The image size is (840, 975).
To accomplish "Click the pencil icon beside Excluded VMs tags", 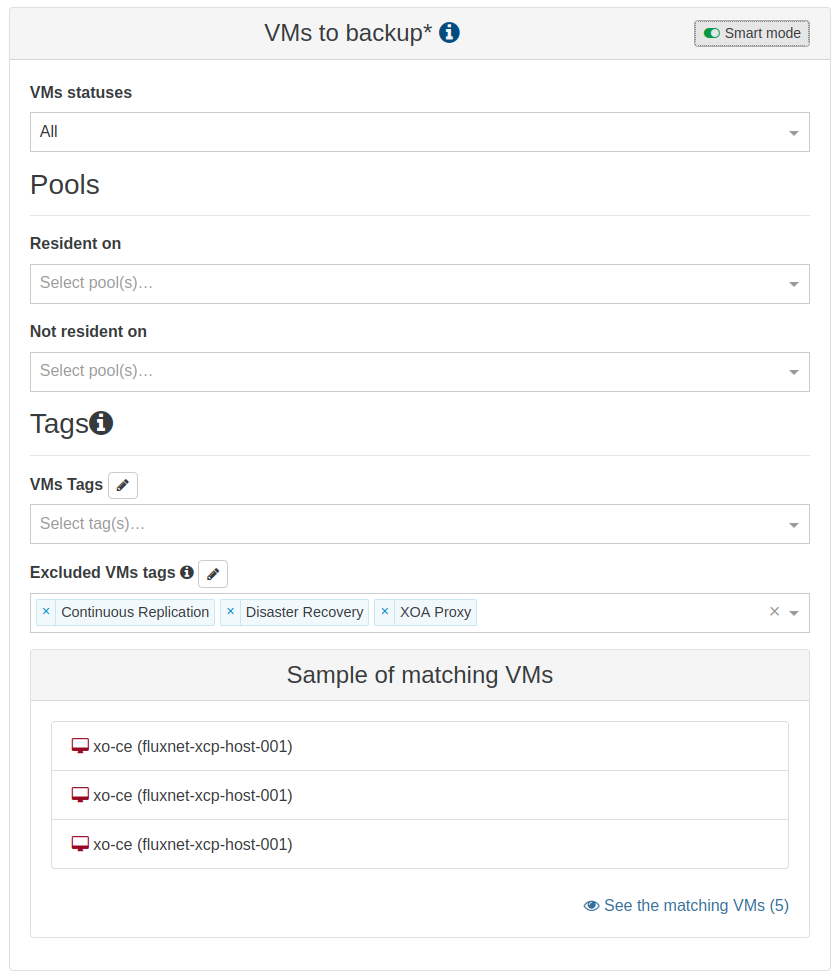I will tap(213, 574).
